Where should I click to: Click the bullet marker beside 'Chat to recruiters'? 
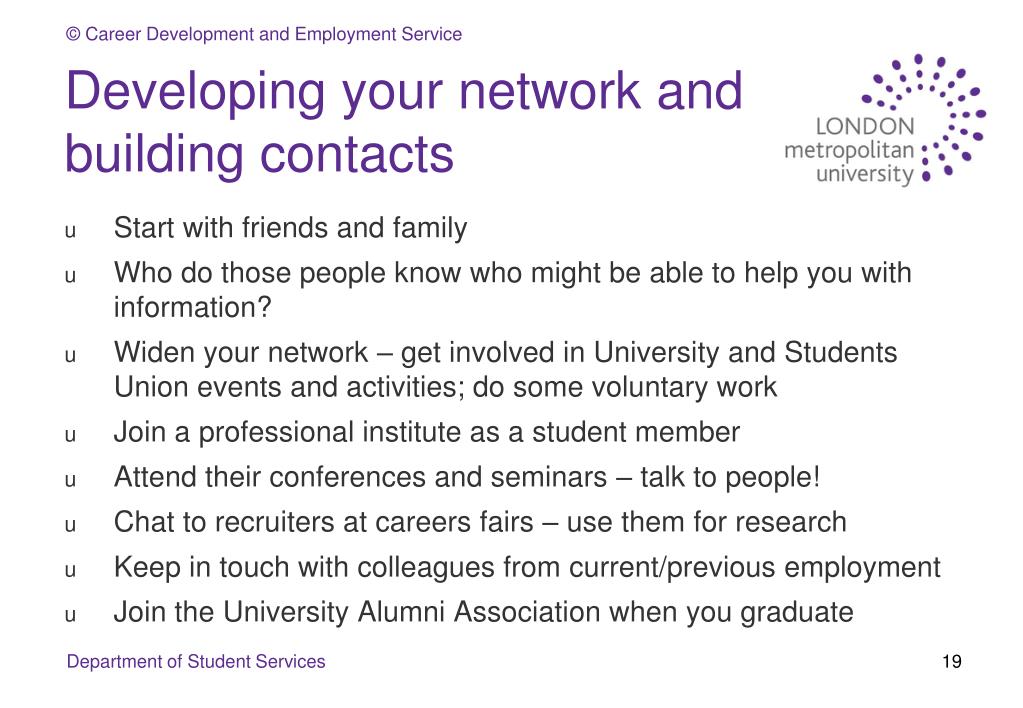pos(70,525)
